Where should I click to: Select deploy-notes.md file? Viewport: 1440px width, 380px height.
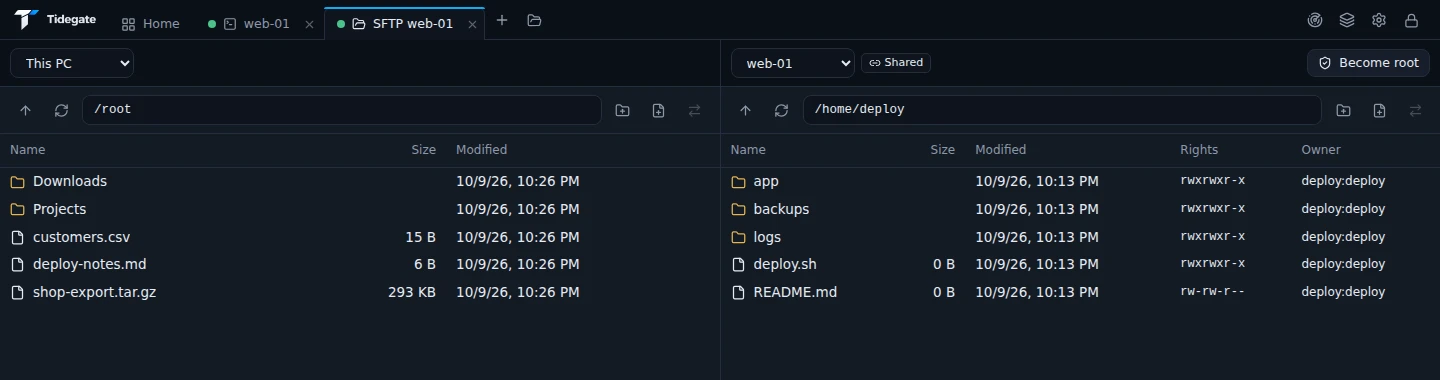[360, 264]
